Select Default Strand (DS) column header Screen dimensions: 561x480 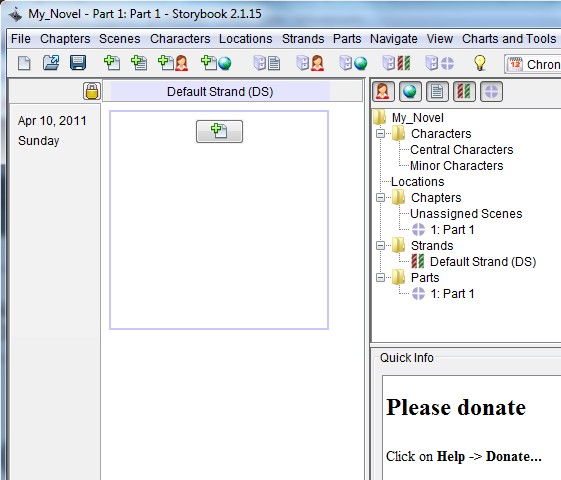pos(220,92)
